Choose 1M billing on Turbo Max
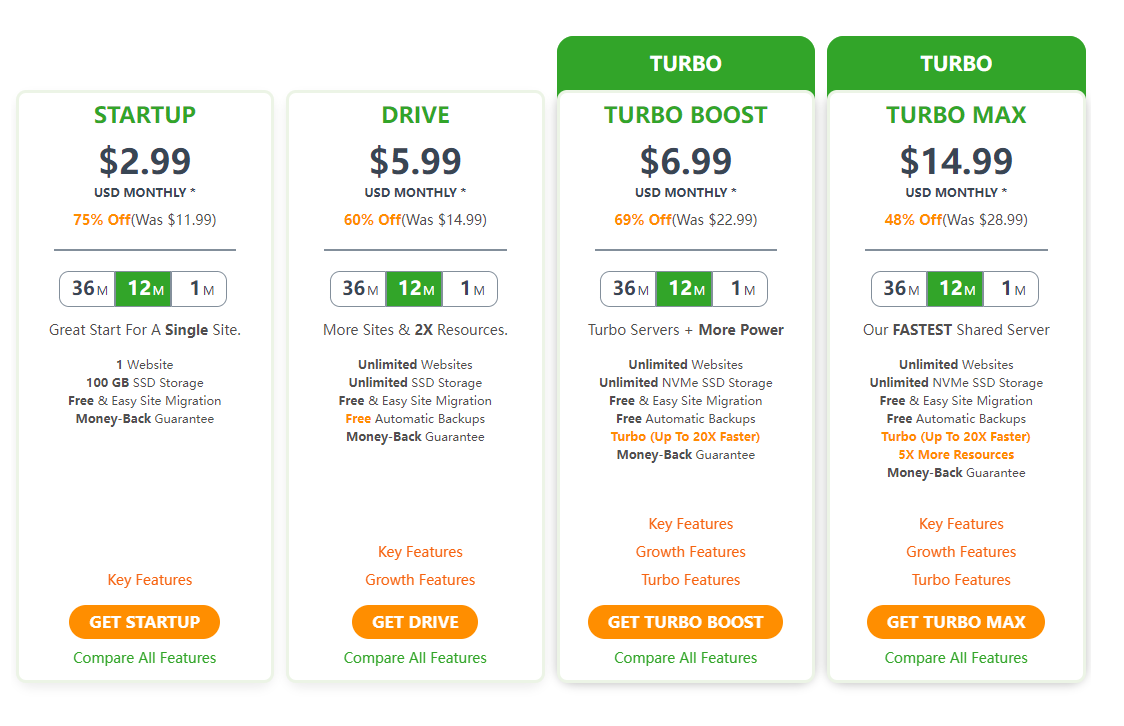 [1011, 289]
